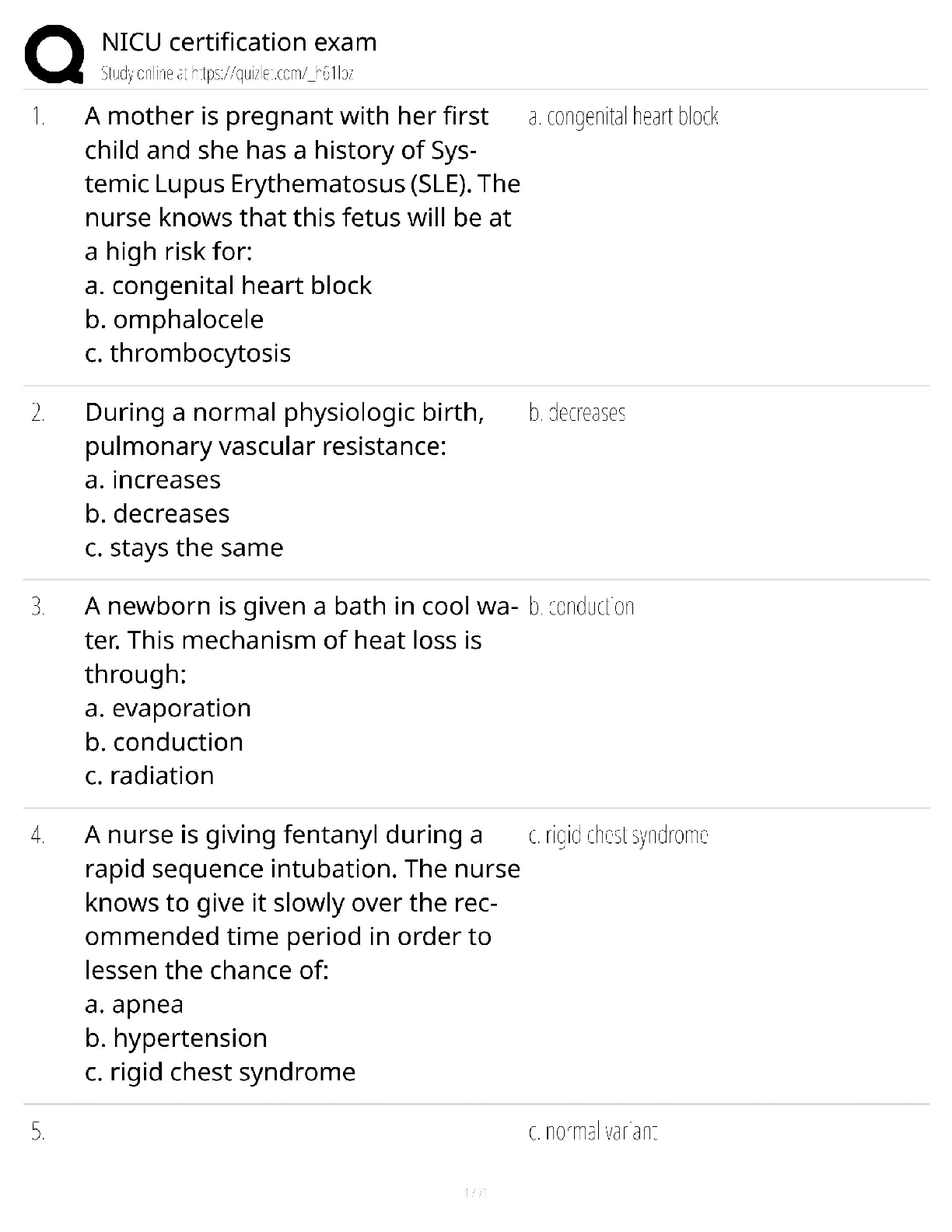Open the quizlet.com study link
952x1232 pixels.
228,74
